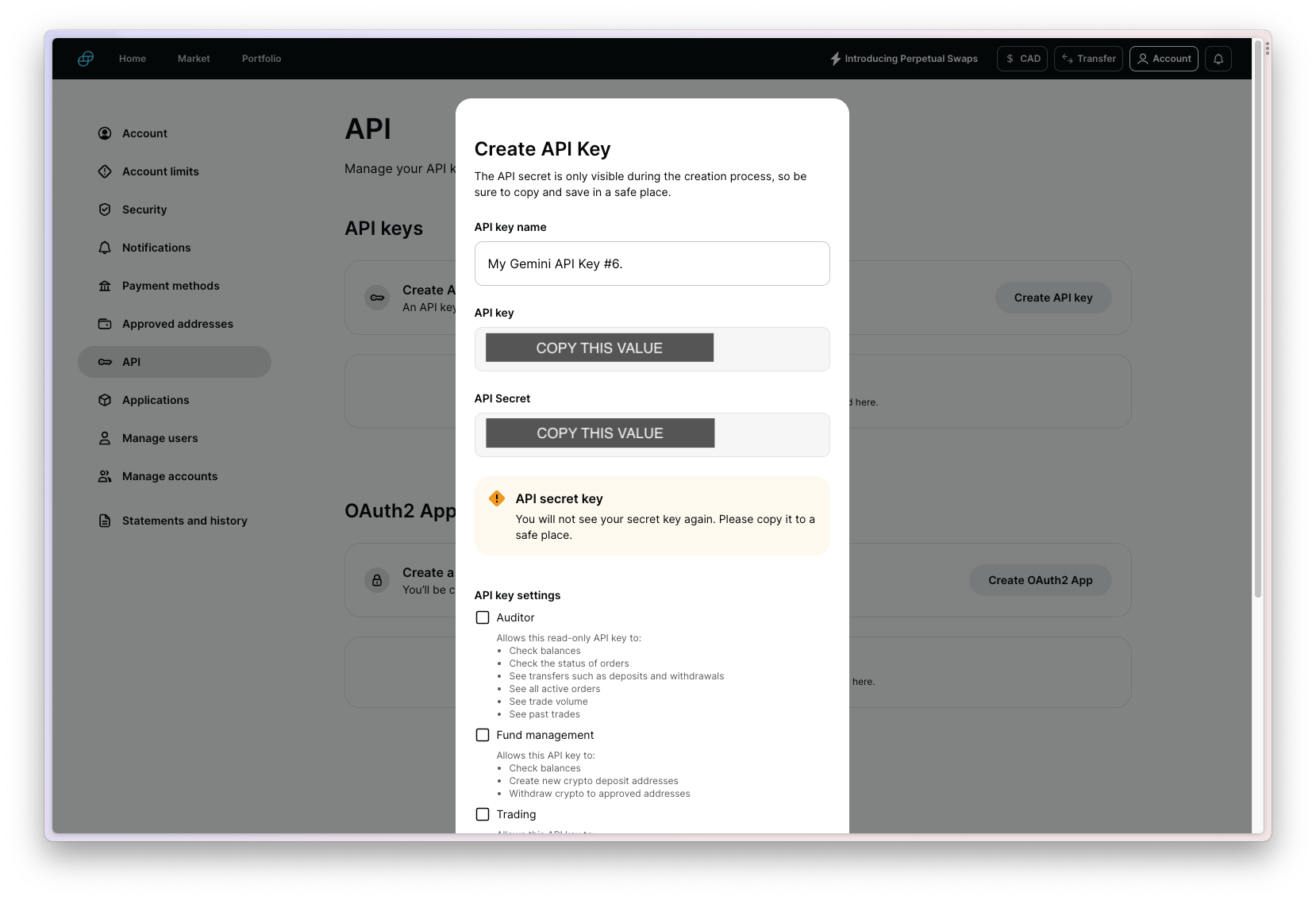Click the Account limits diamond icon
This screenshot has width=1316, height=900.
click(x=105, y=171)
